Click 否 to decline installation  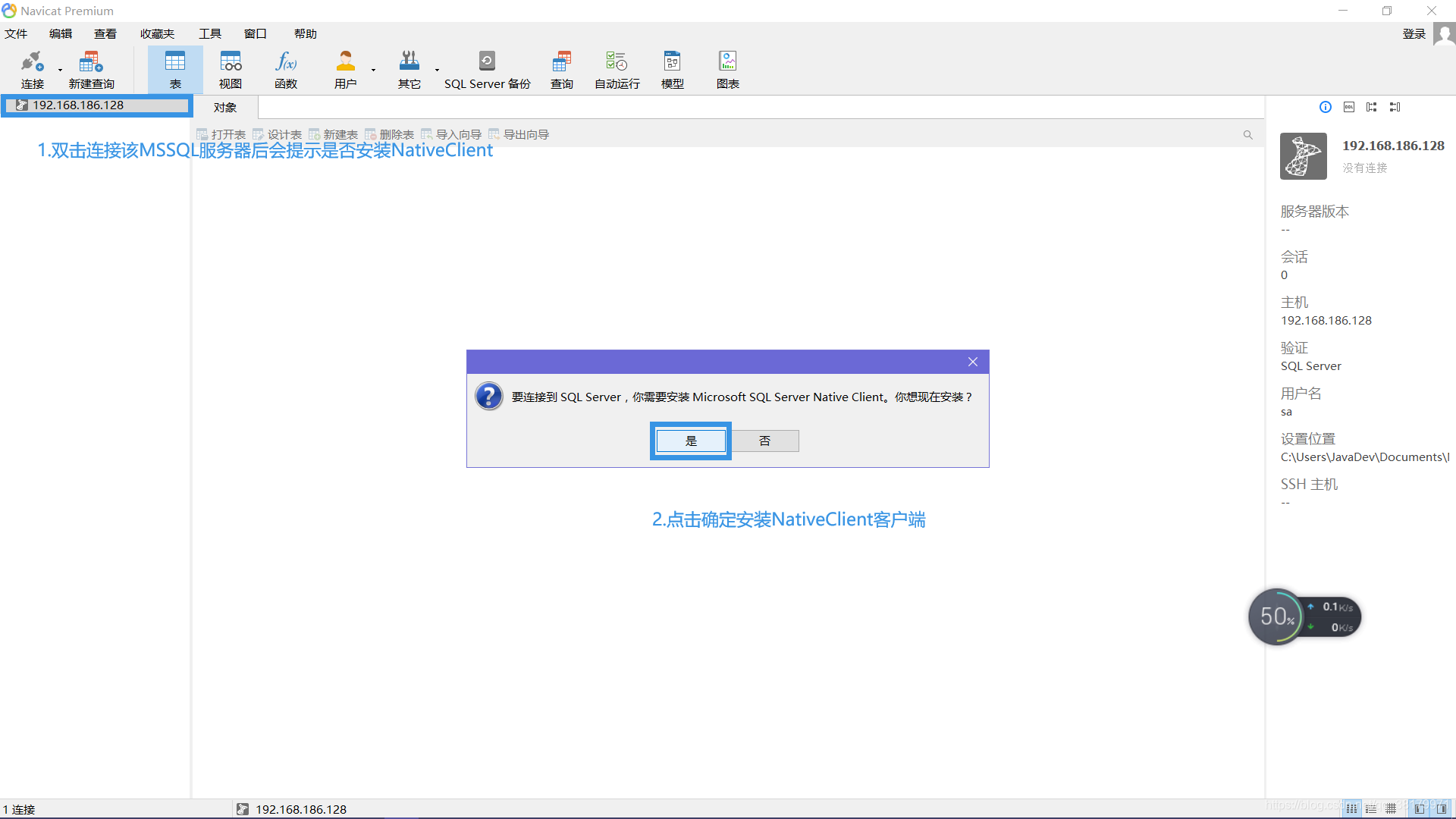764,441
